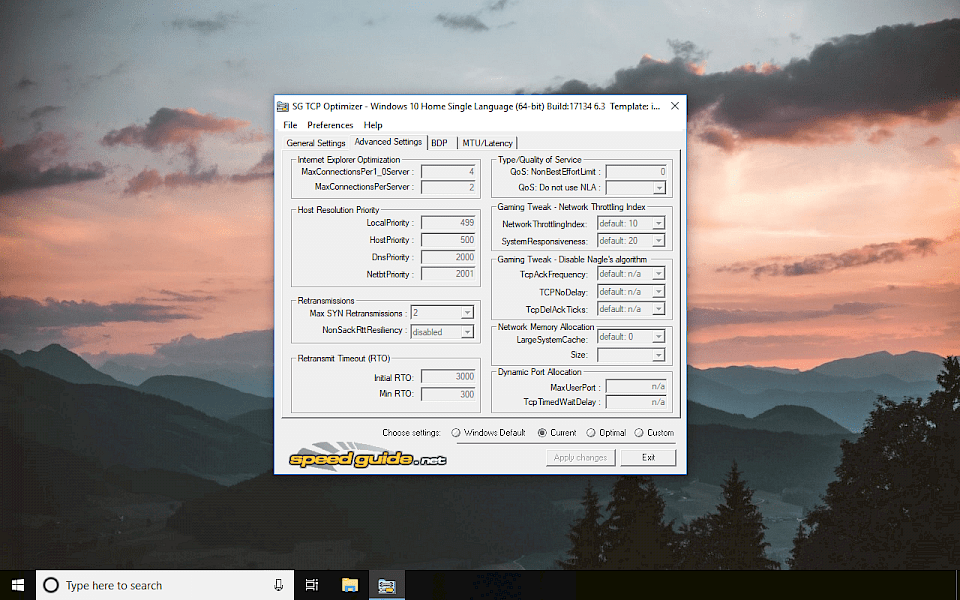The image size is (960, 600).
Task: Click the HostPriority value field
Action: click(448, 240)
